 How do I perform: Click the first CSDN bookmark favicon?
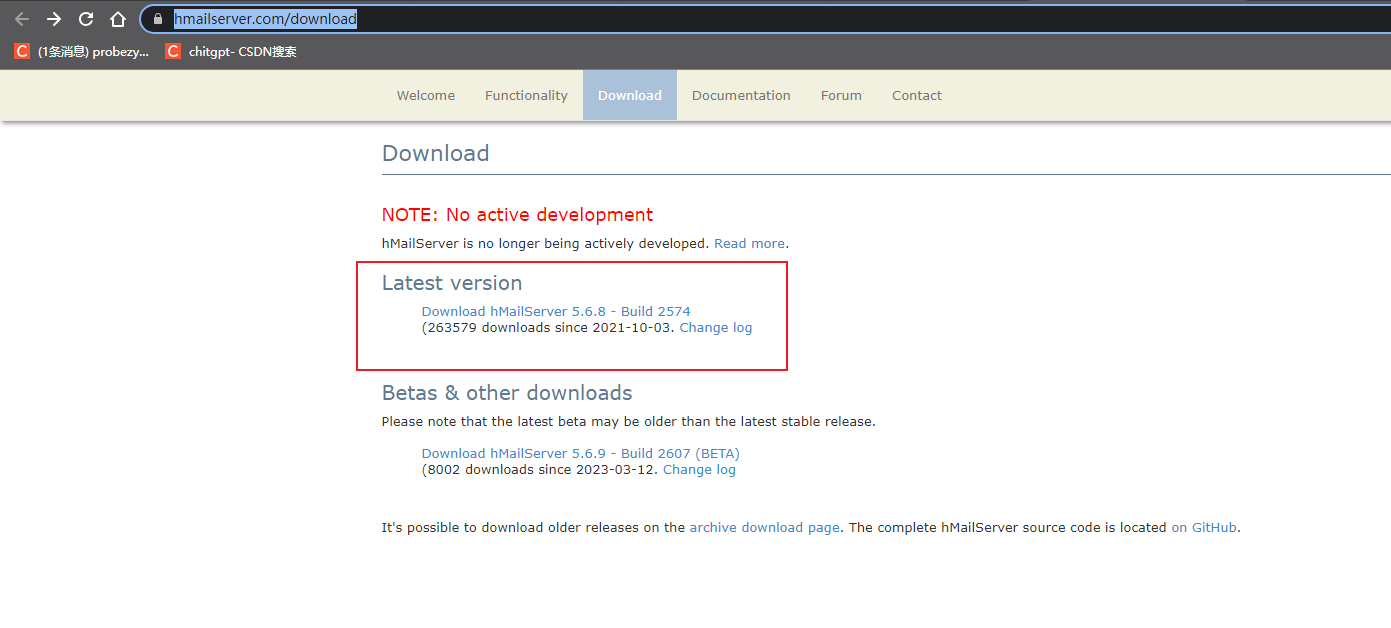pyautogui.click(x=22, y=51)
